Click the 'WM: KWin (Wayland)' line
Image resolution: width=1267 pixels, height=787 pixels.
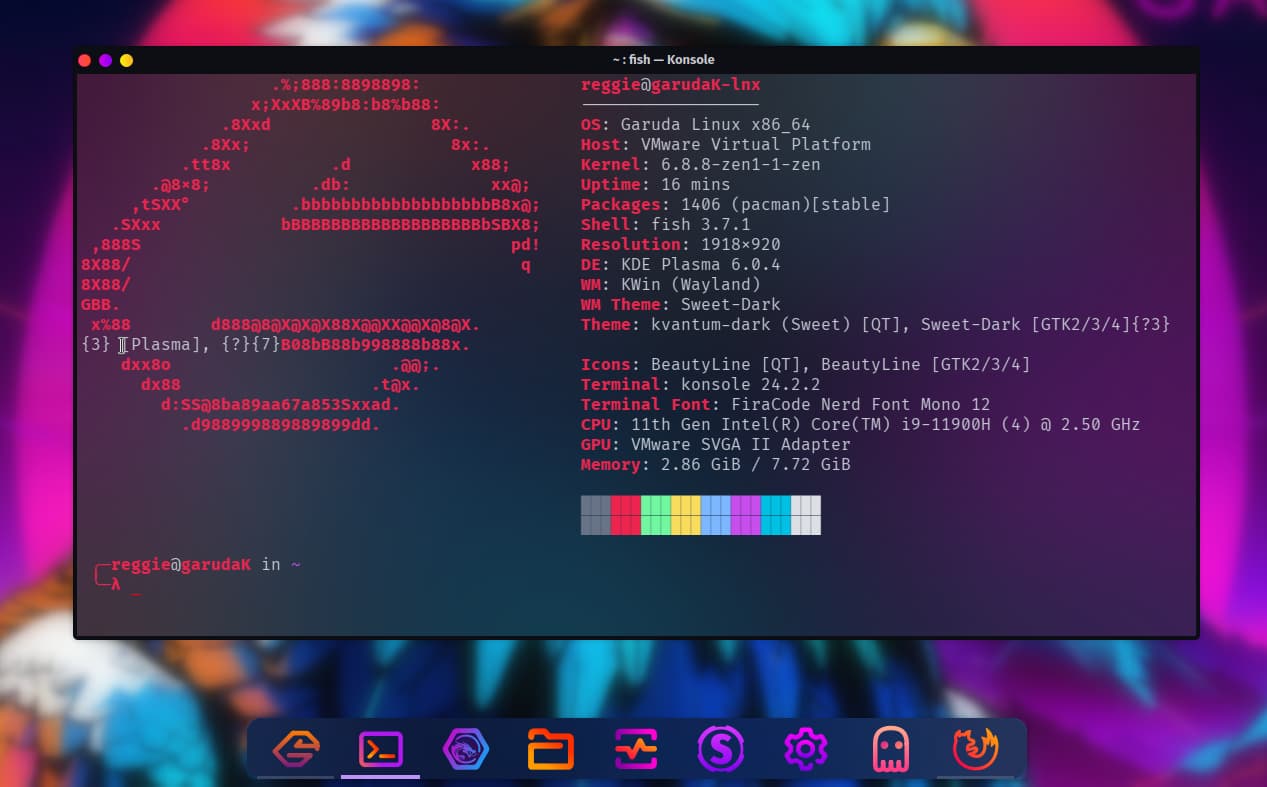(671, 285)
